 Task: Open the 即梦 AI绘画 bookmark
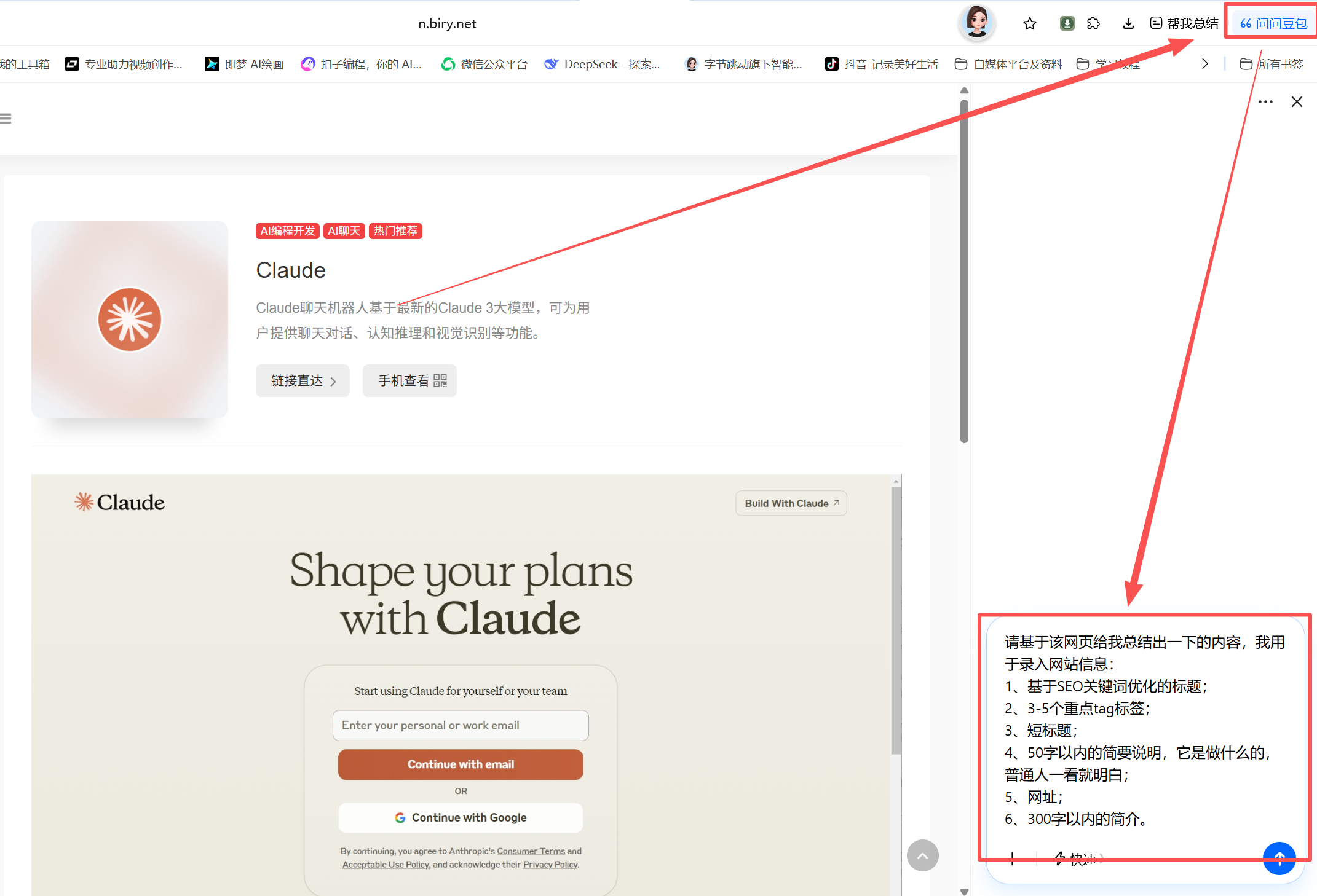pos(244,64)
